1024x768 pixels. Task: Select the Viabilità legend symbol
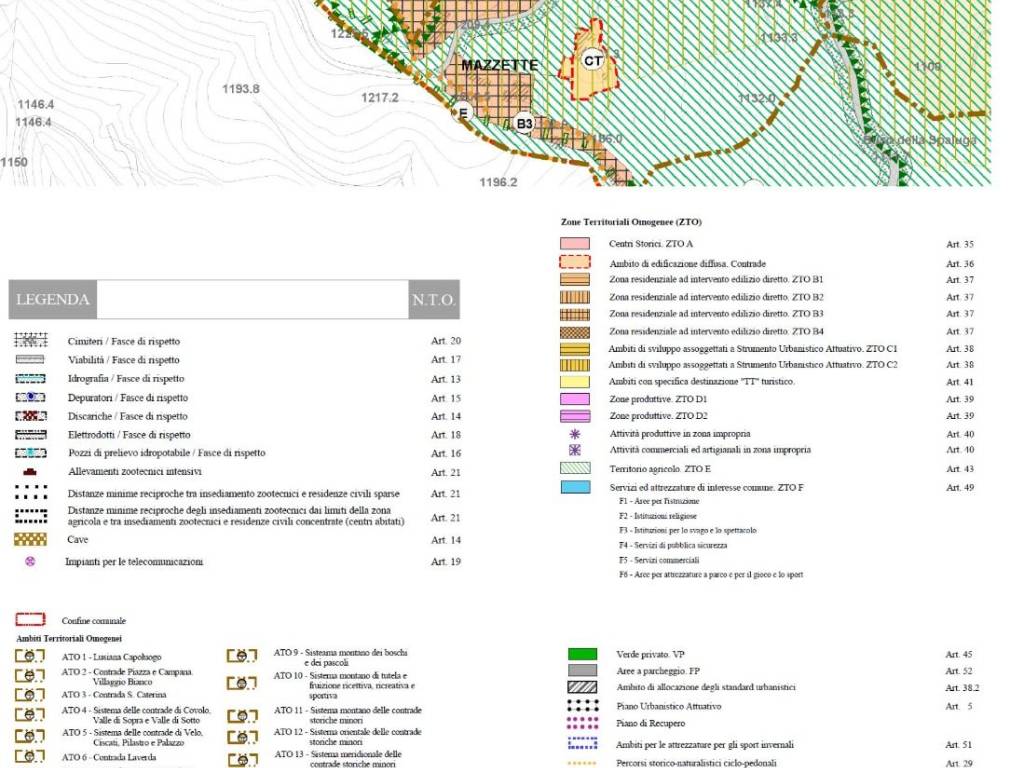click(30, 359)
